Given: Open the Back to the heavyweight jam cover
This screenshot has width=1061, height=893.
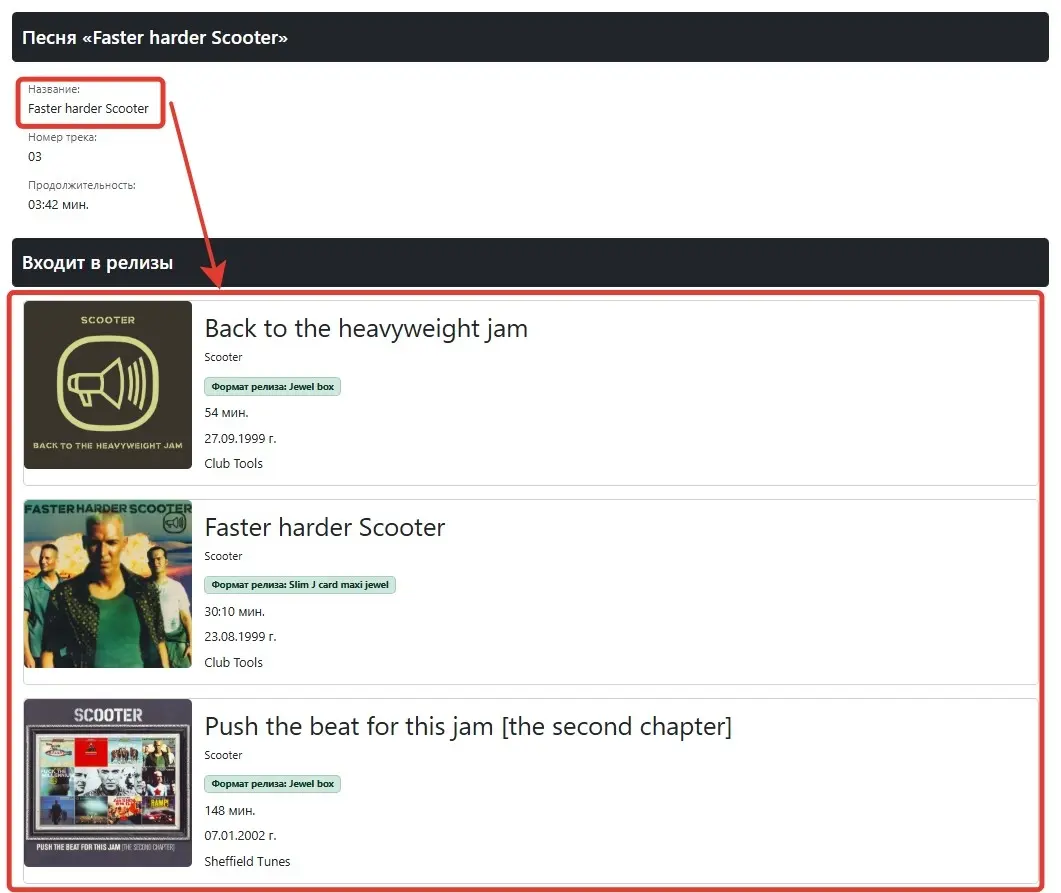Looking at the screenshot, I should pos(108,385).
